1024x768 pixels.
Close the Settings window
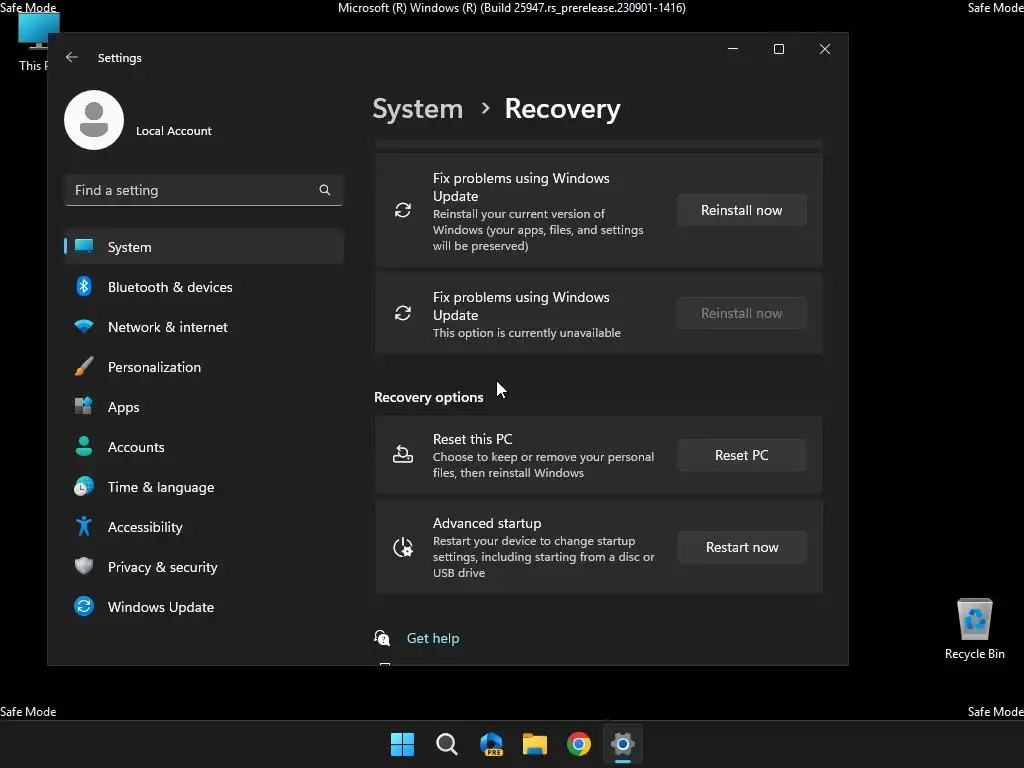pos(825,49)
